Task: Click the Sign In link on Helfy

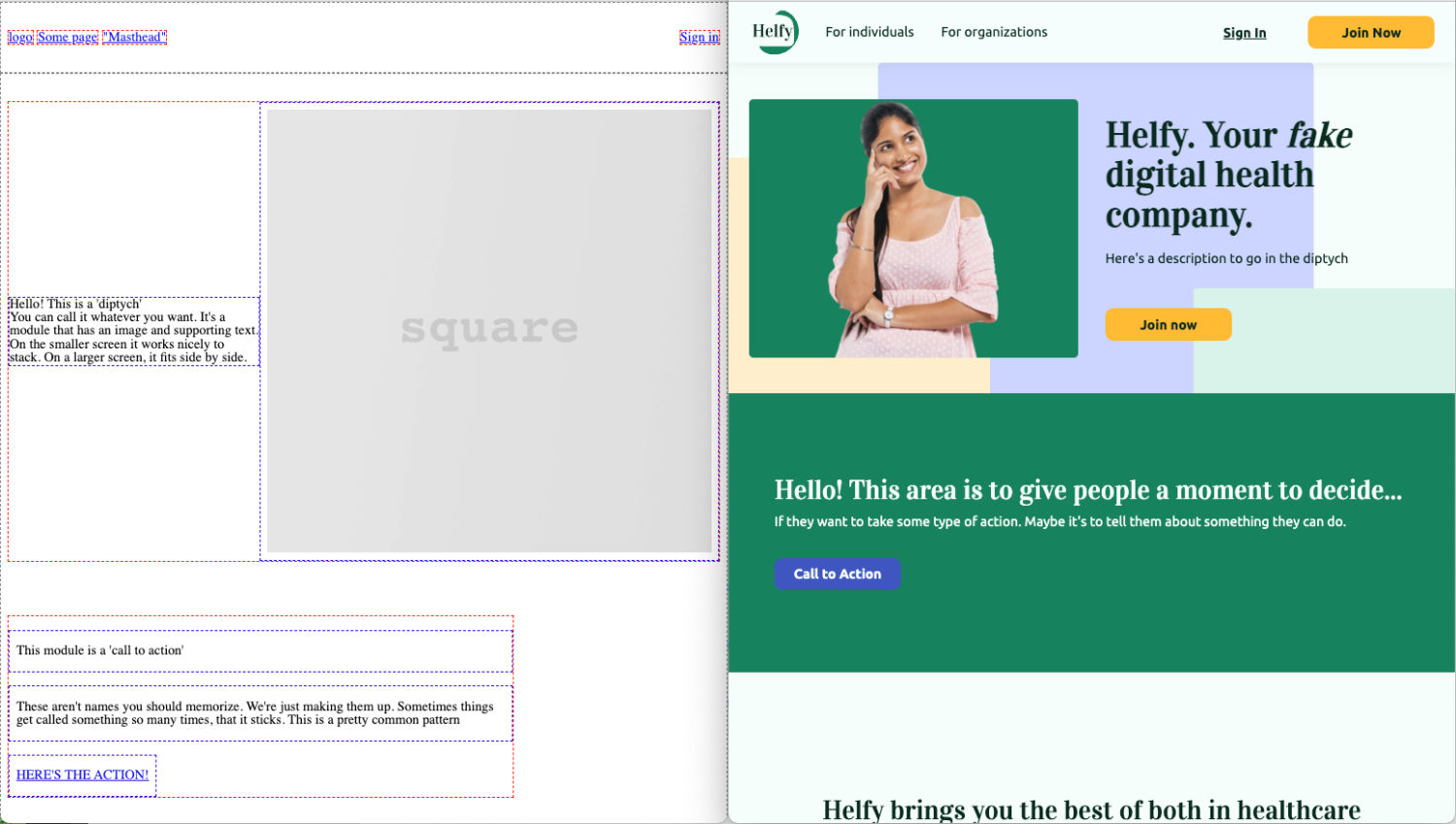Action: 1244,33
